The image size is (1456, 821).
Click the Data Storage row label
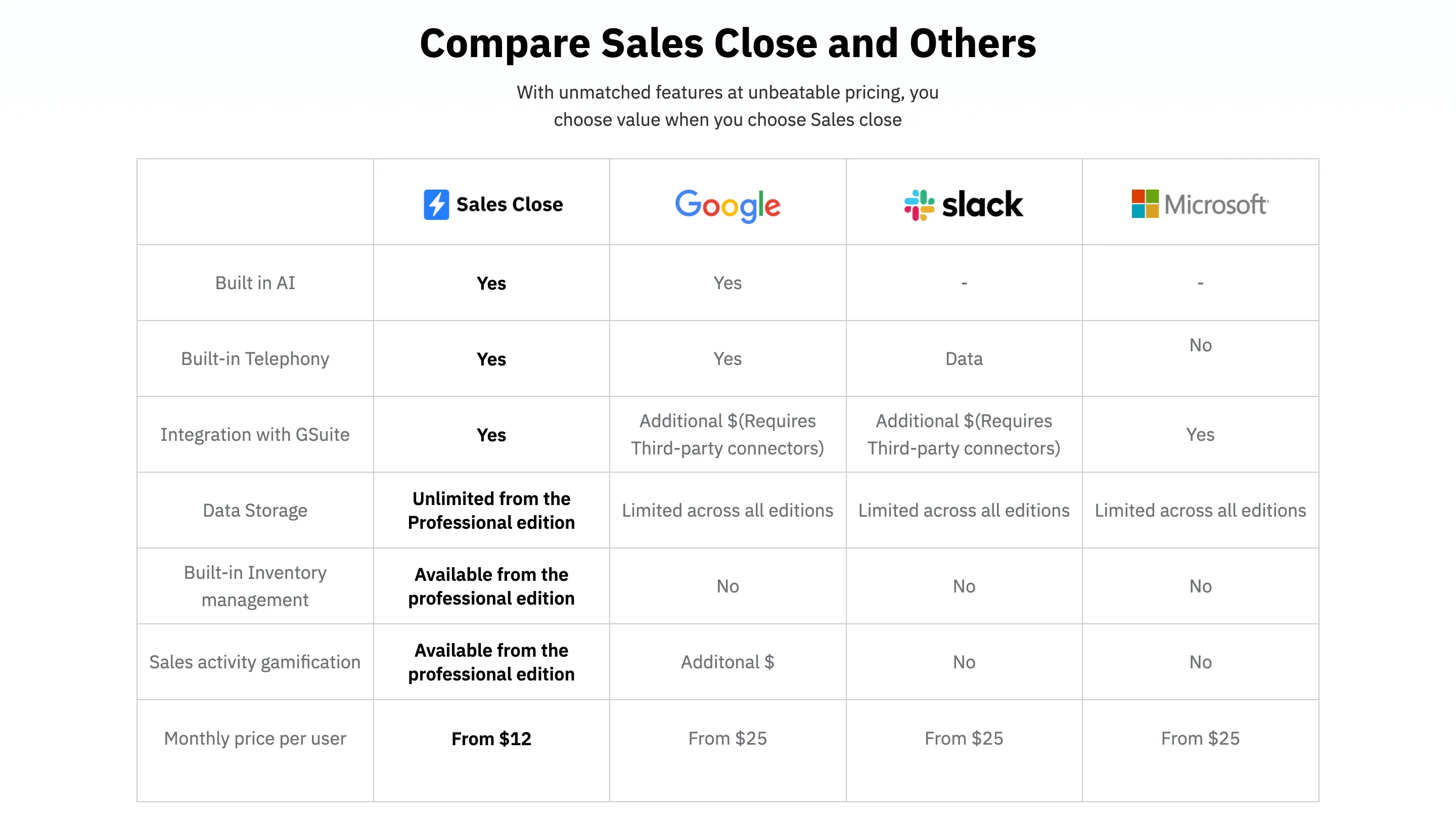[x=255, y=510]
